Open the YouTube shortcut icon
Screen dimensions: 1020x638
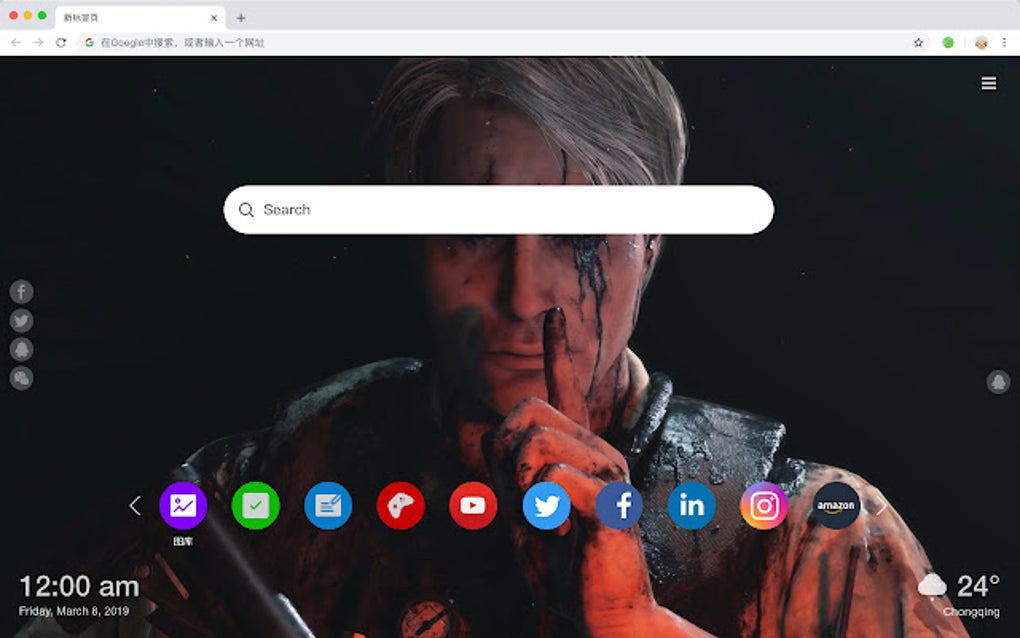point(473,506)
